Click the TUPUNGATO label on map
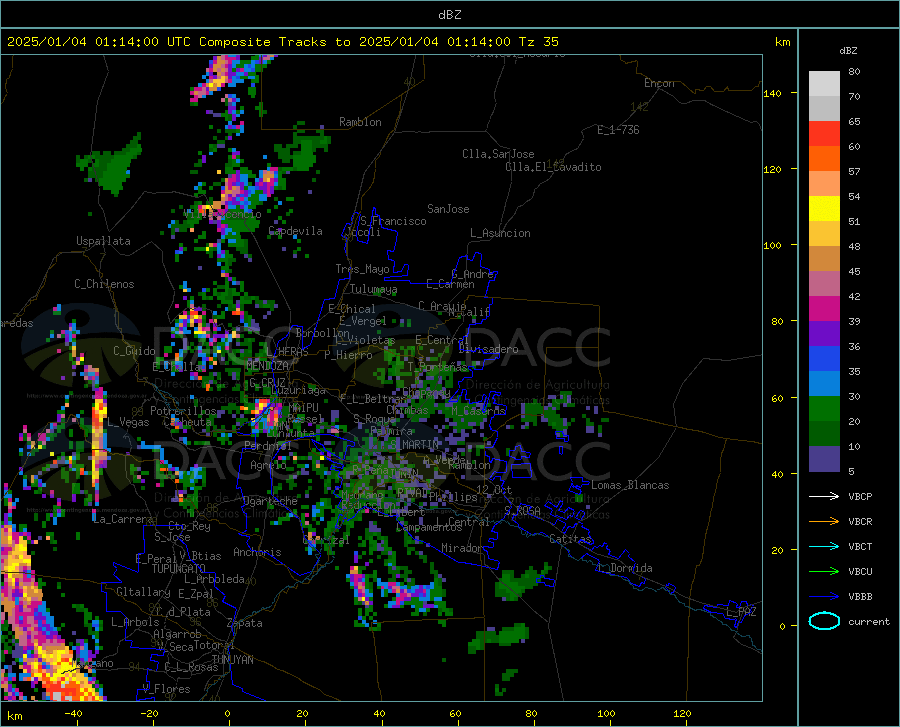The width and height of the screenshot is (900, 727). [179, 569]
